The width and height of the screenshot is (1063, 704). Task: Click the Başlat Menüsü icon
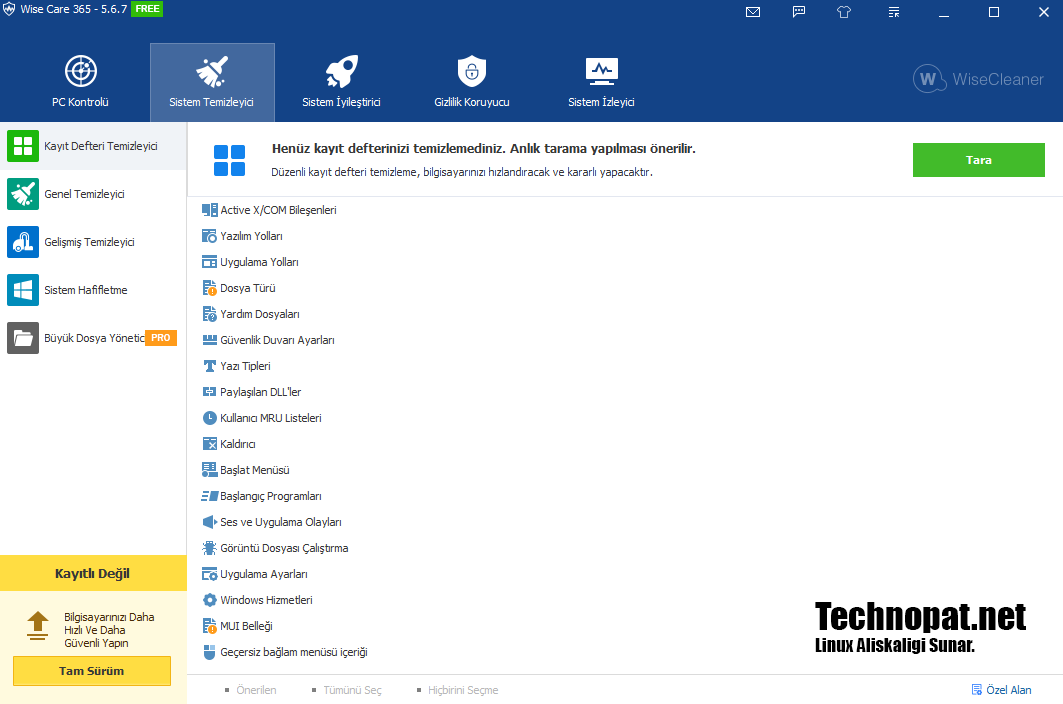[x=209, y=470]
